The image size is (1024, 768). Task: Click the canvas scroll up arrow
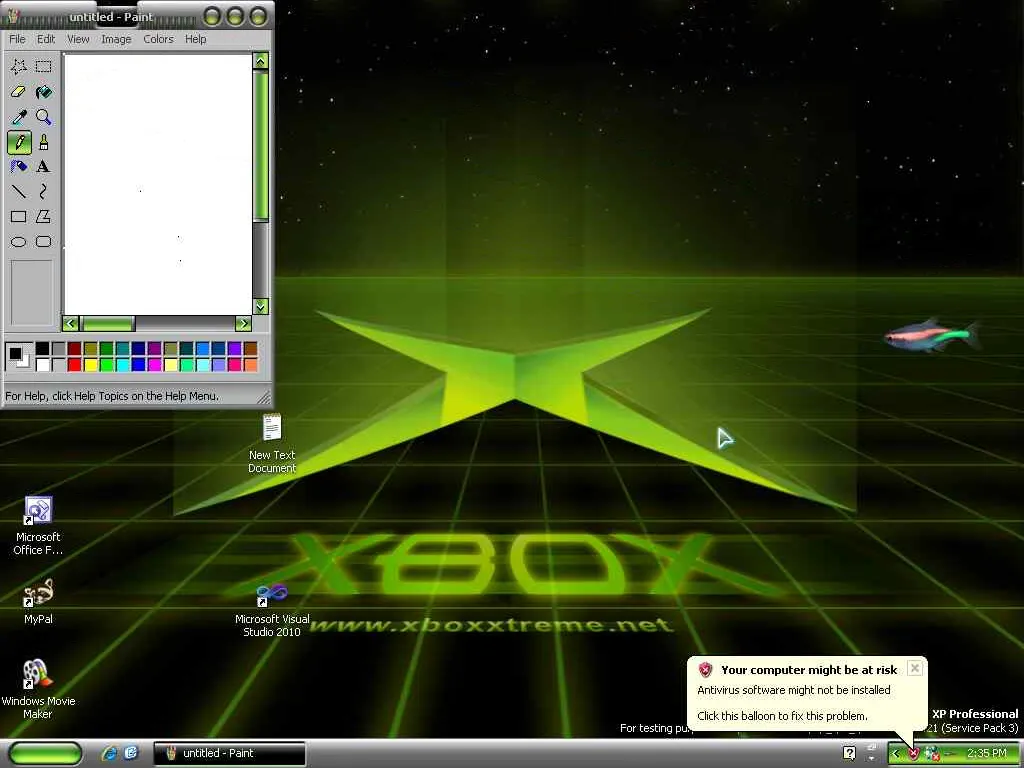(x=261, y=61)
